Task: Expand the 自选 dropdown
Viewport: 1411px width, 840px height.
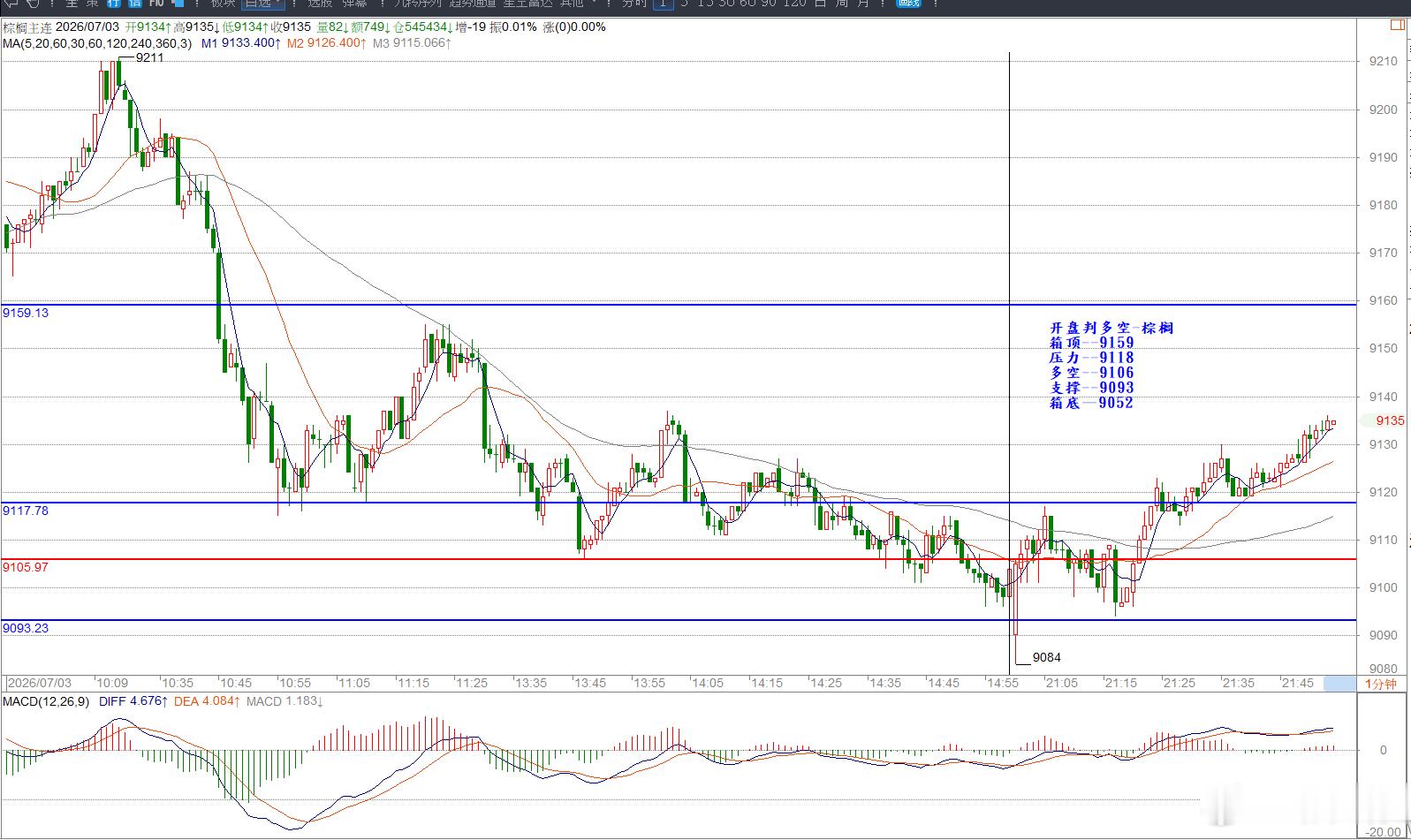Action: pyautogui.click(x=262, y=4)
